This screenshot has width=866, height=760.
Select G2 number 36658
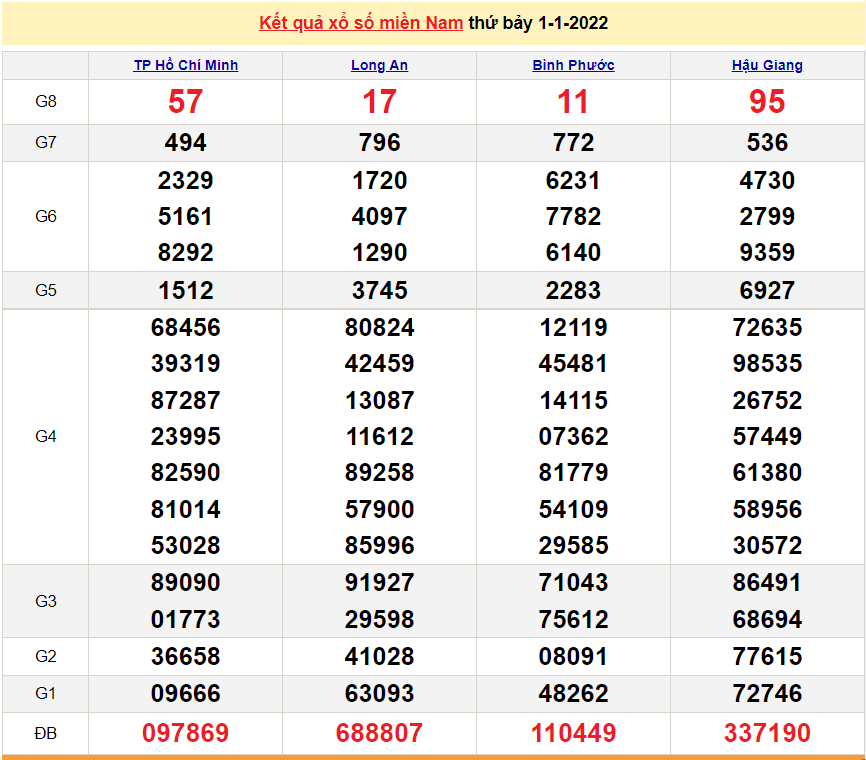(186, 657)
